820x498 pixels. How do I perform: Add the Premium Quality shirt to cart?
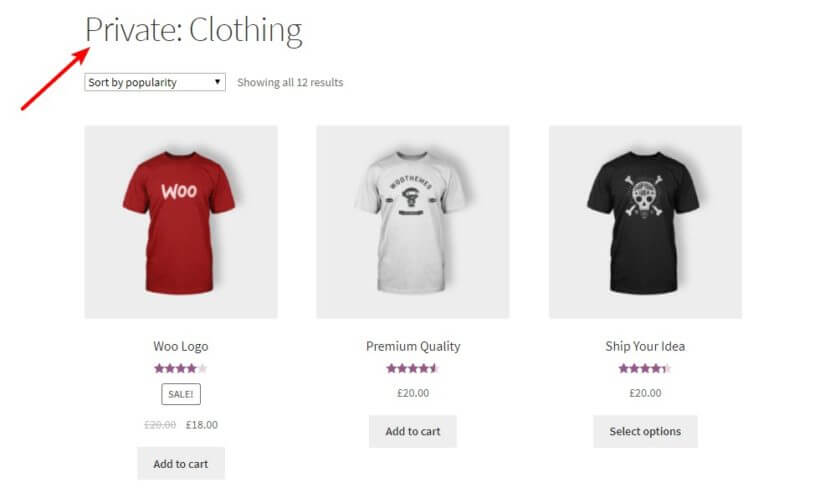click(413, 431)
